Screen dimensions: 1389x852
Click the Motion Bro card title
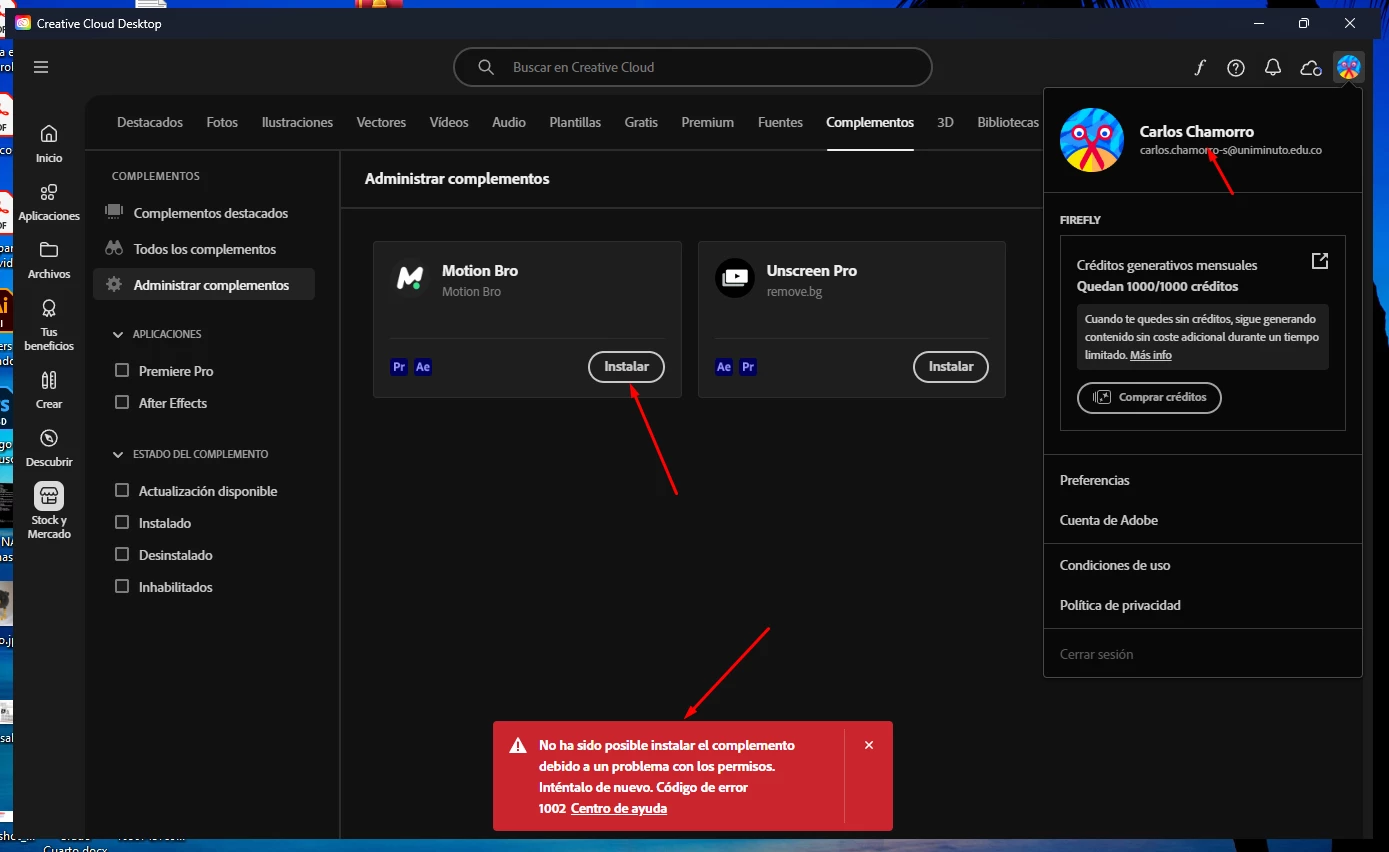[x=480, y=271]
